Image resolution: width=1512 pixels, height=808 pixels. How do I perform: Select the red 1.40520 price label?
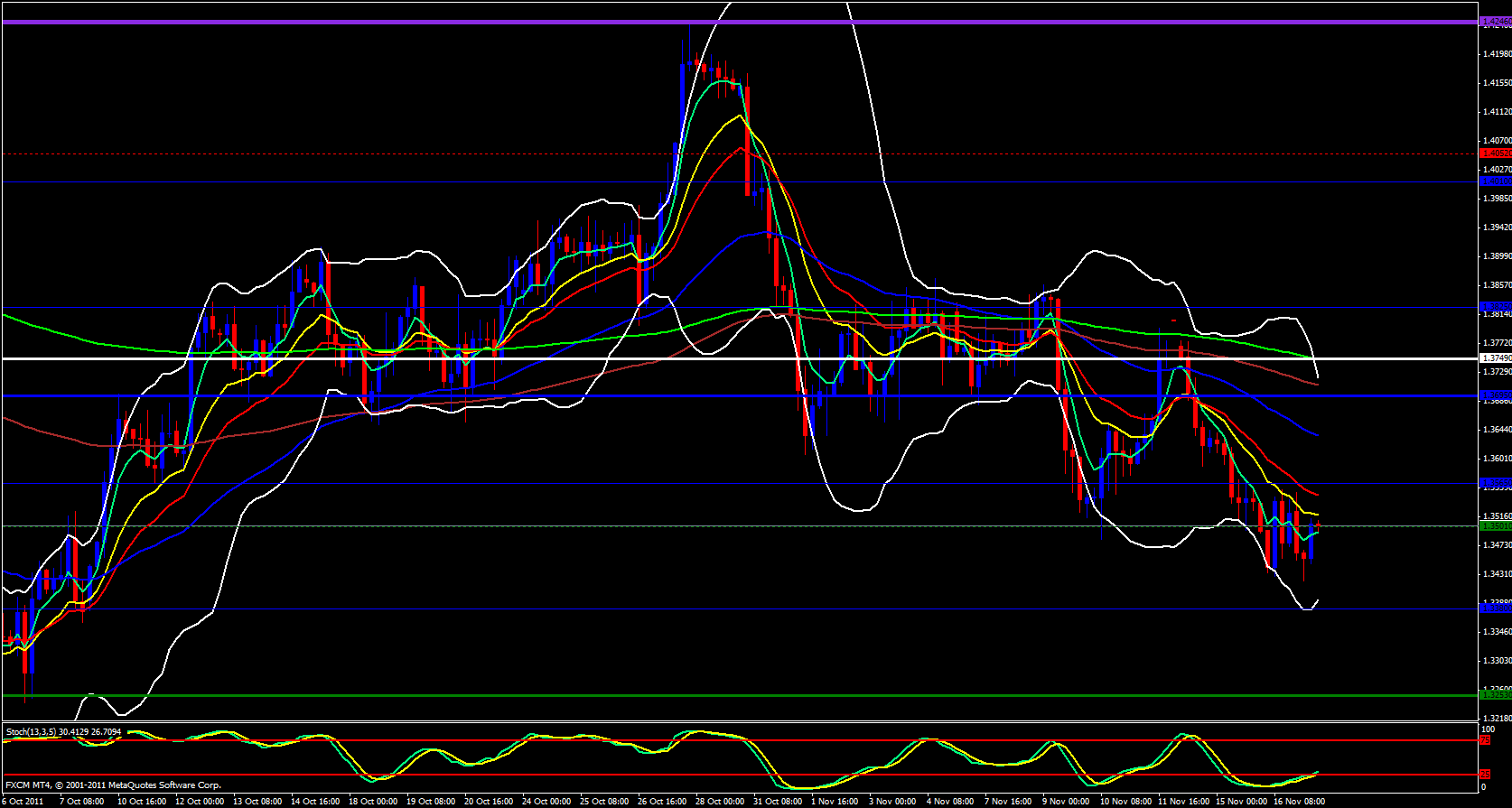(1495, 153)
